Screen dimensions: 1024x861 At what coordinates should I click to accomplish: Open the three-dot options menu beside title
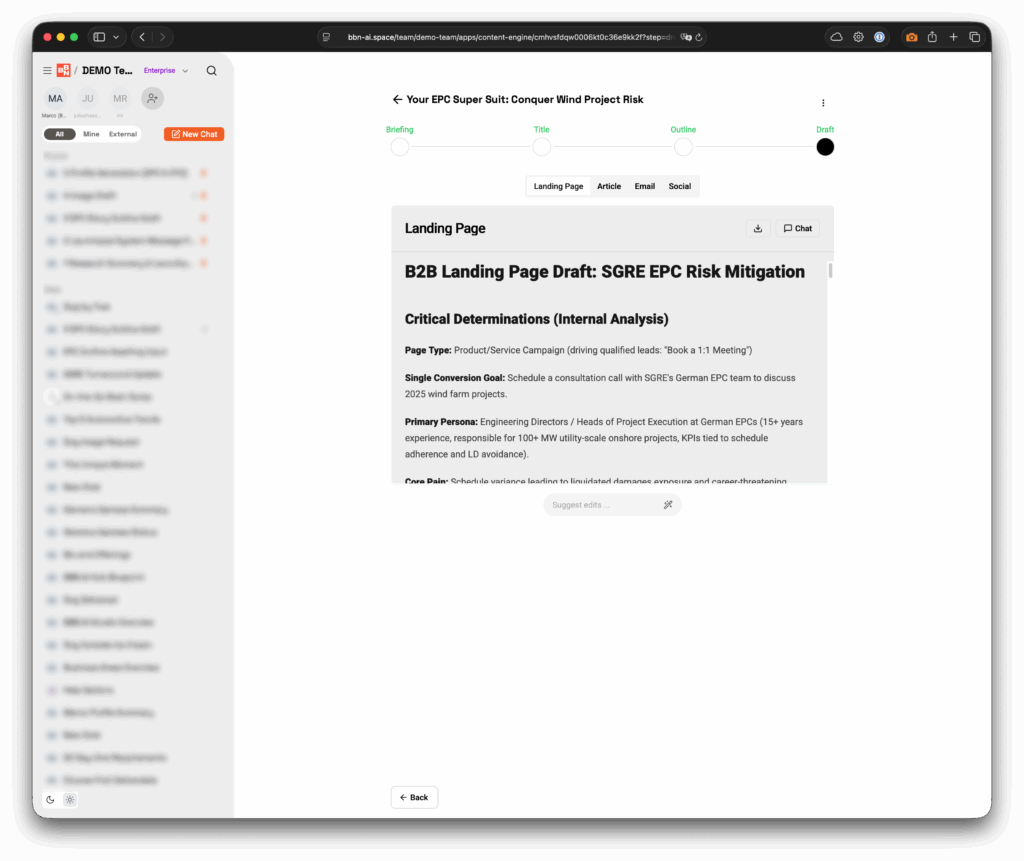click(x=823, y=103)
